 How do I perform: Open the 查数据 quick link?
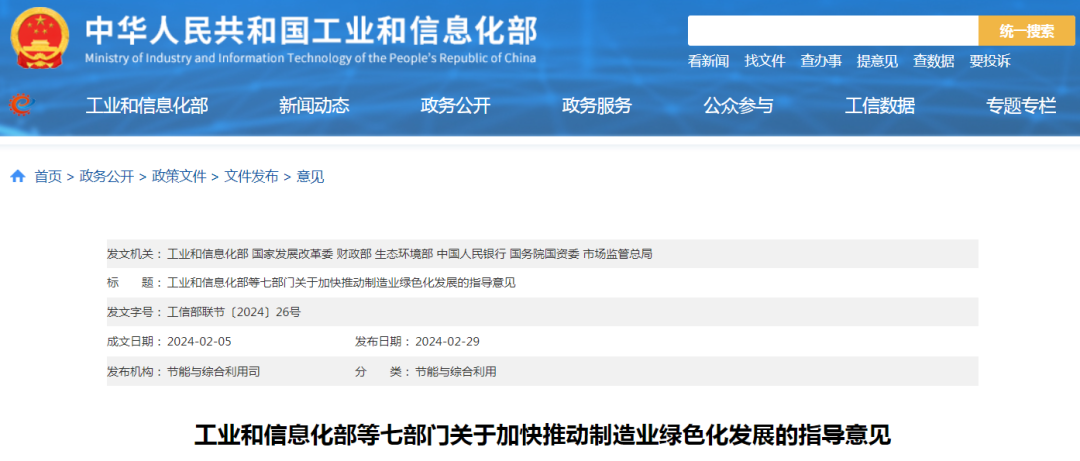click(x=933, y=61)
